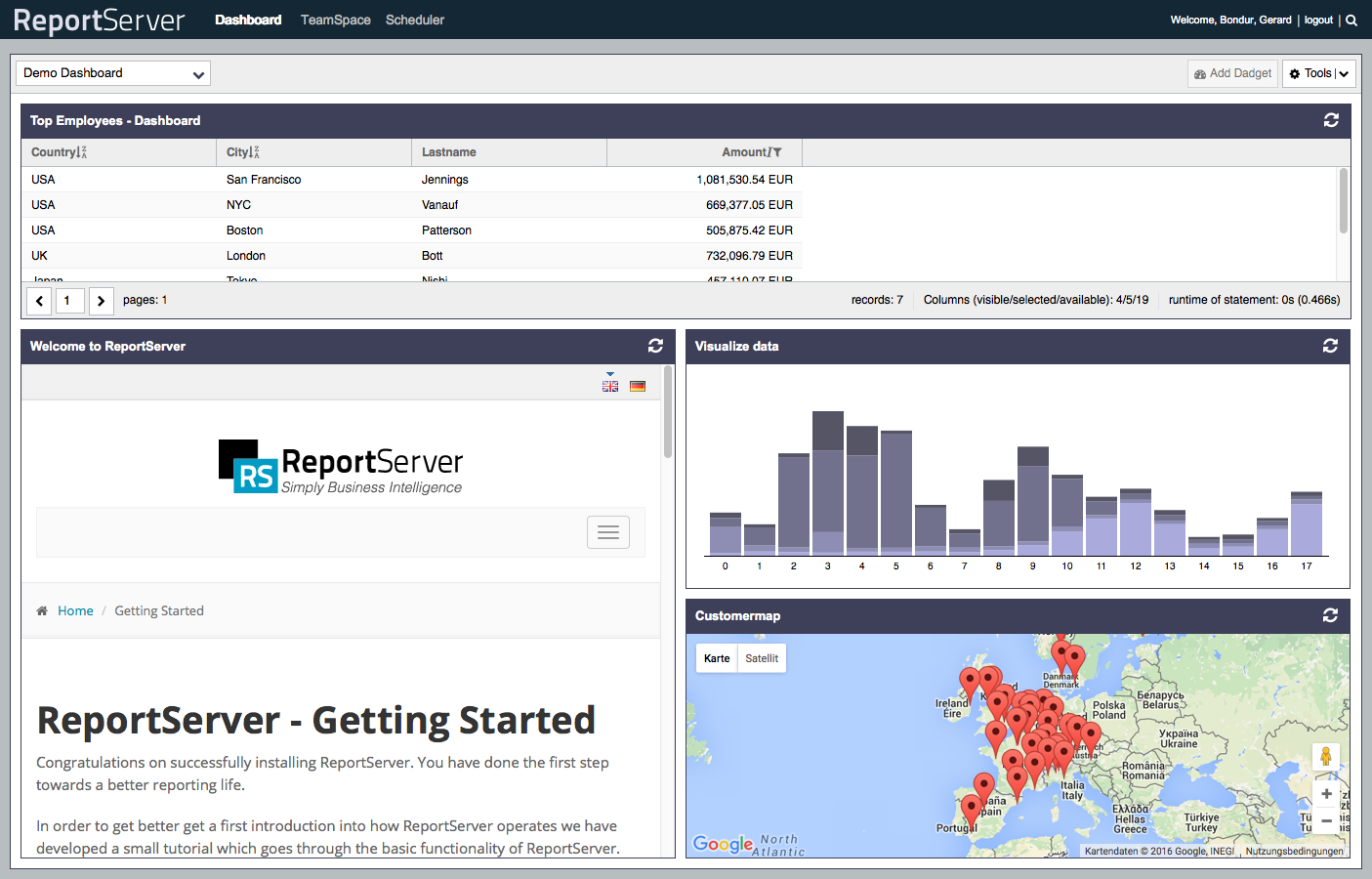Click the Getting Started breadcrumb text
Screen dimensions: 1372x879
click(159, 611)
